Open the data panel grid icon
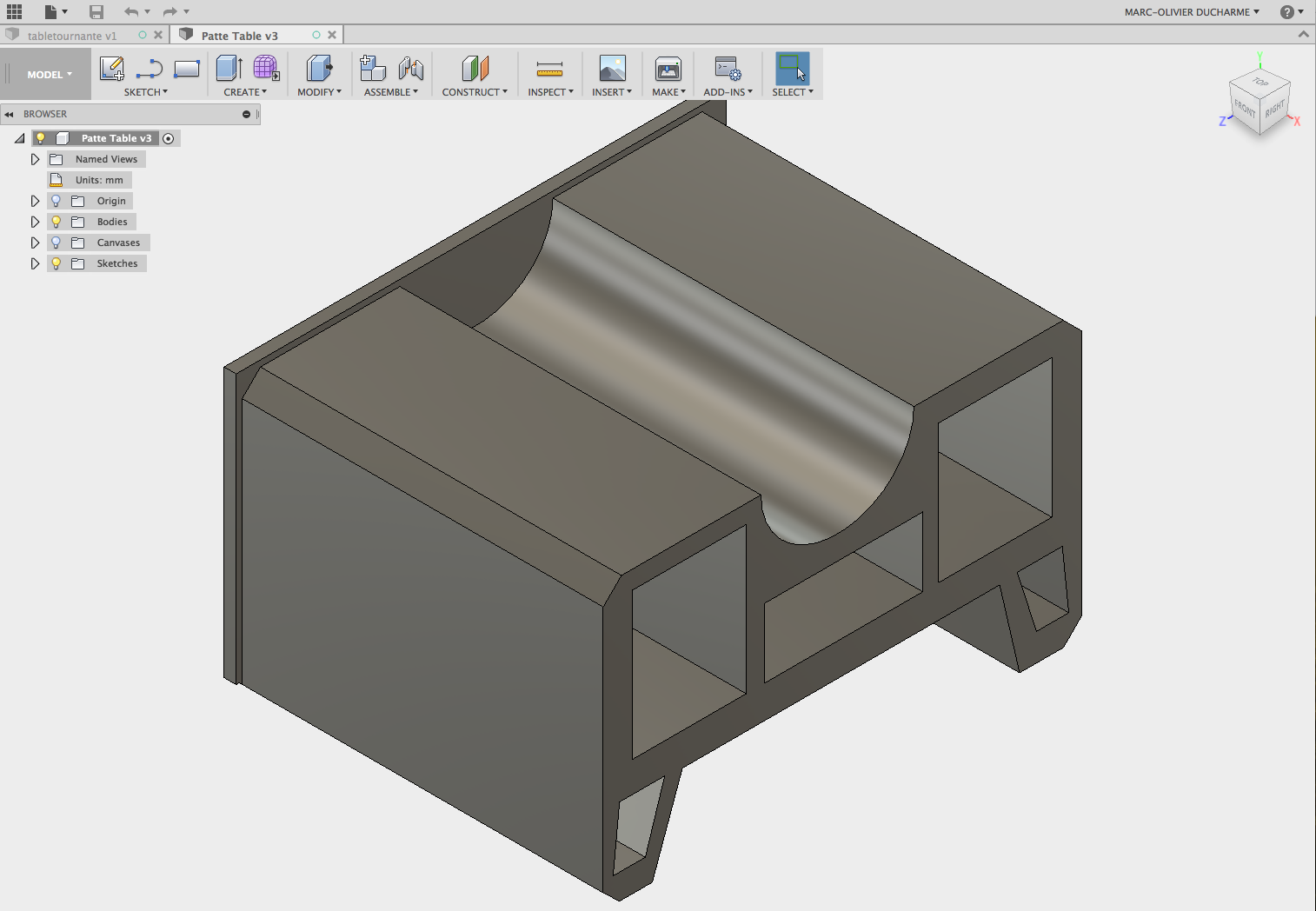The height and width of the screenshot is (911, 1316). pos(14,11)
